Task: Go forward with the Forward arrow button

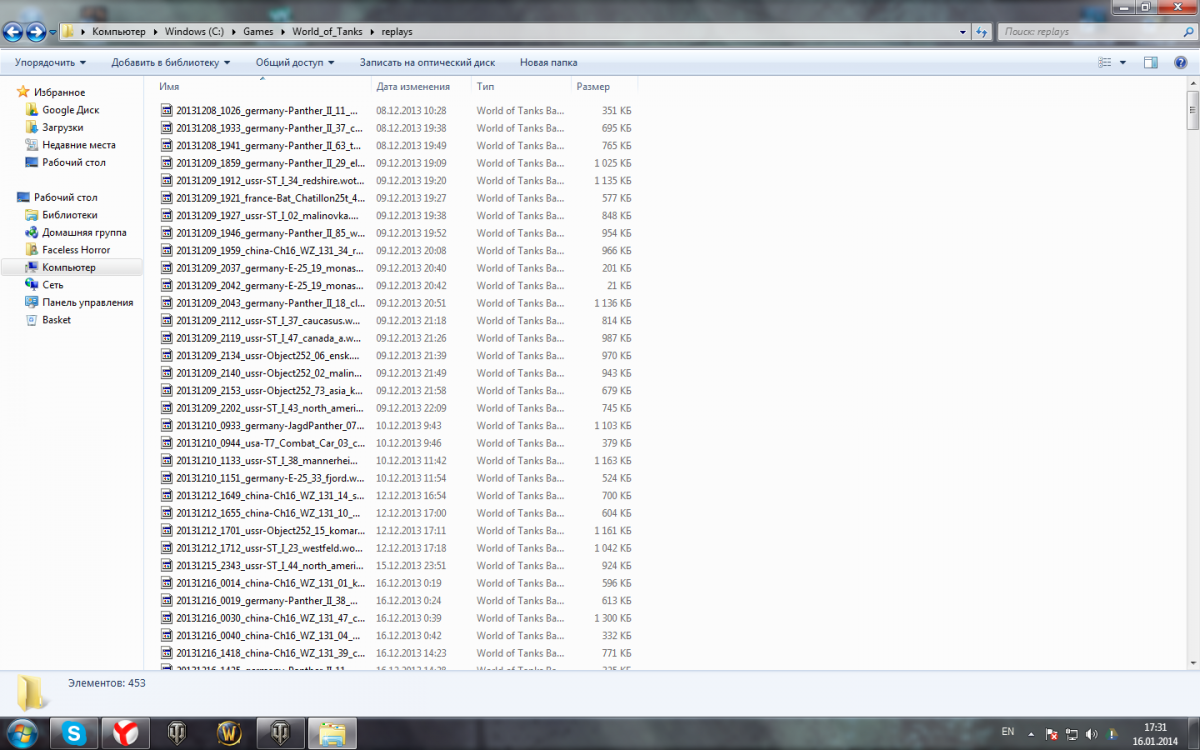Action: [x=36, y=31]
